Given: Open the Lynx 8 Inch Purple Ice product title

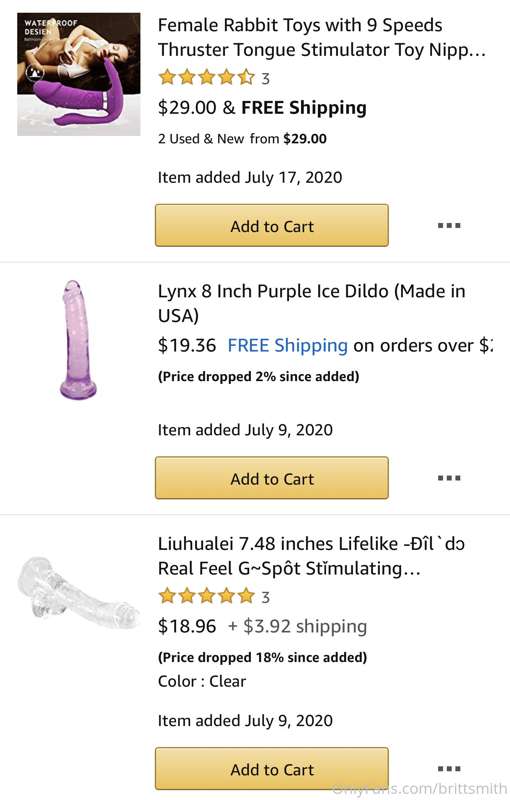Looking at the screenshot, I should pyautogui.click(x=312, y=303).
